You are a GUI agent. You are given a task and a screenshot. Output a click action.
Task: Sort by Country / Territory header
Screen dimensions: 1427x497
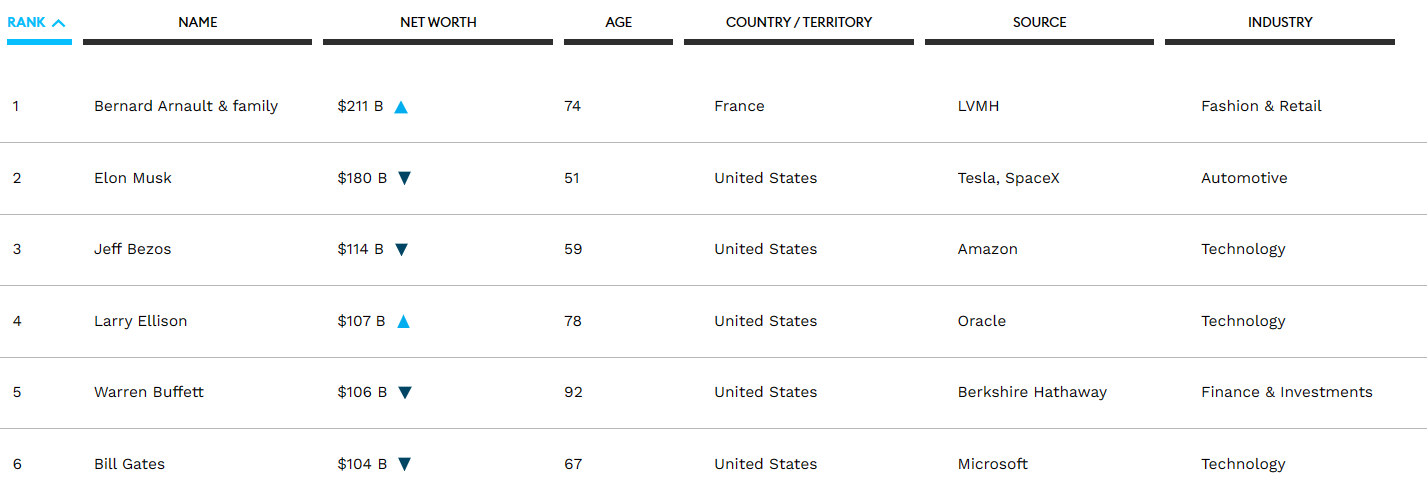coord(798,22)
